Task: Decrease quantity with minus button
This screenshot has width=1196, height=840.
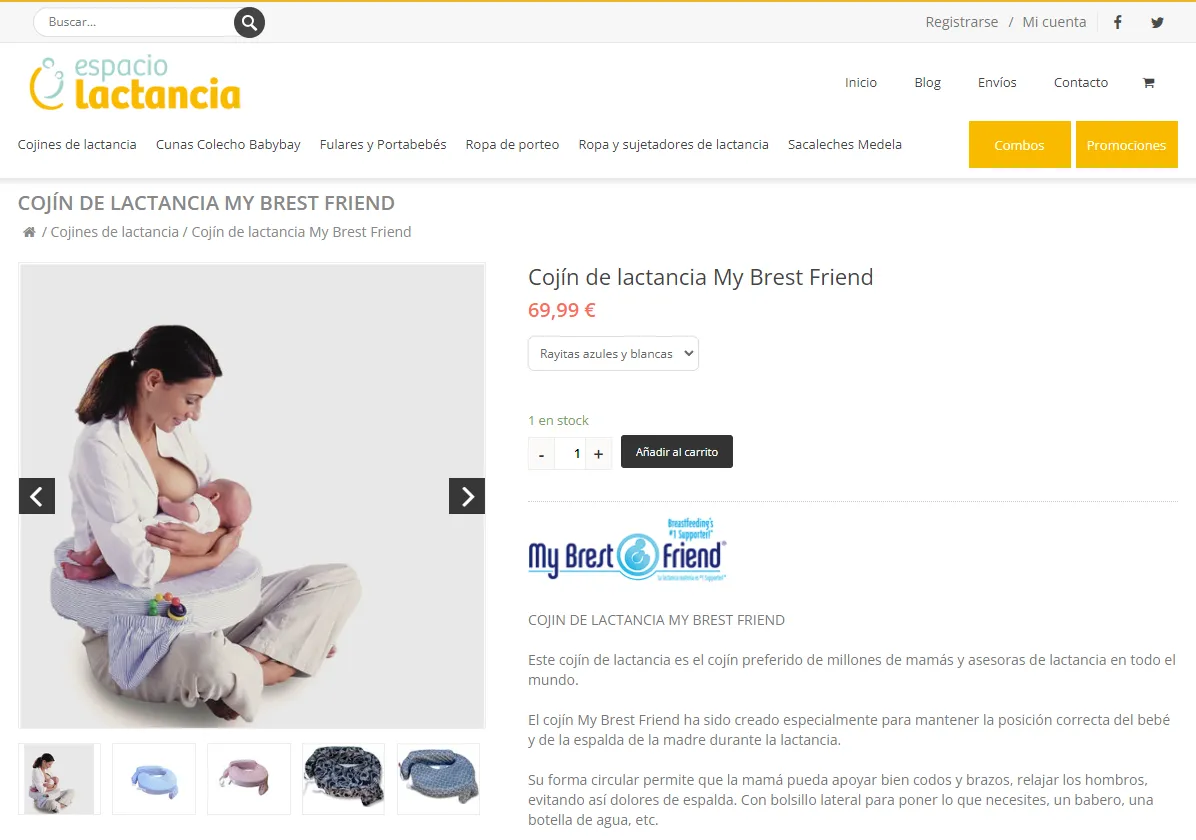Action: (542, 454)
